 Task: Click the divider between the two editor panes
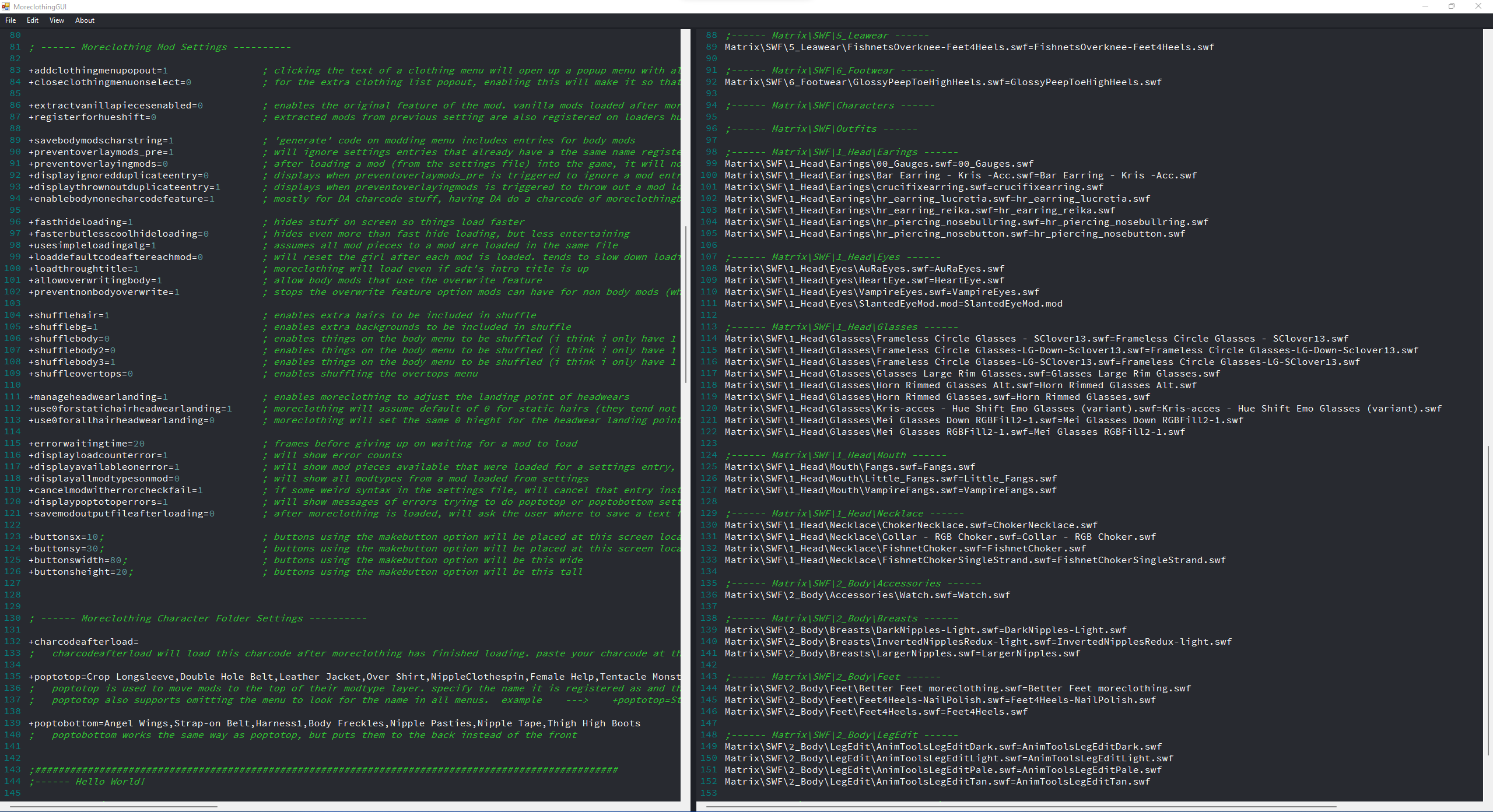(x=693, y=408)
